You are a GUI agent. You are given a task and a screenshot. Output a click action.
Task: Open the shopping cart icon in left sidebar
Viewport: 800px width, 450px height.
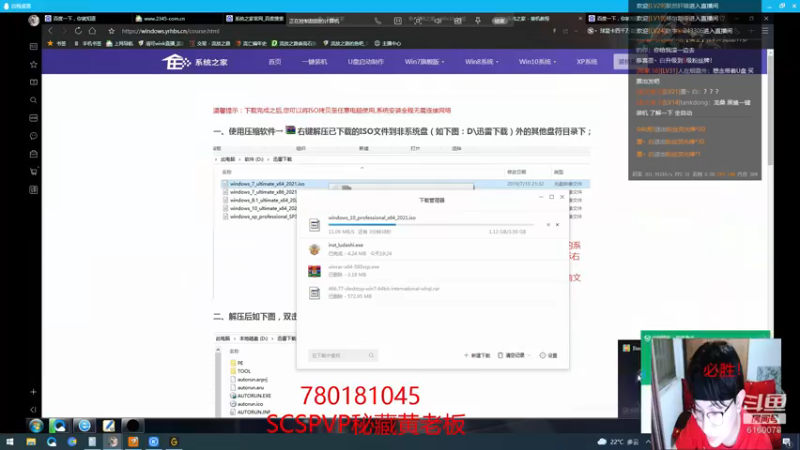[x=34, y=172]
